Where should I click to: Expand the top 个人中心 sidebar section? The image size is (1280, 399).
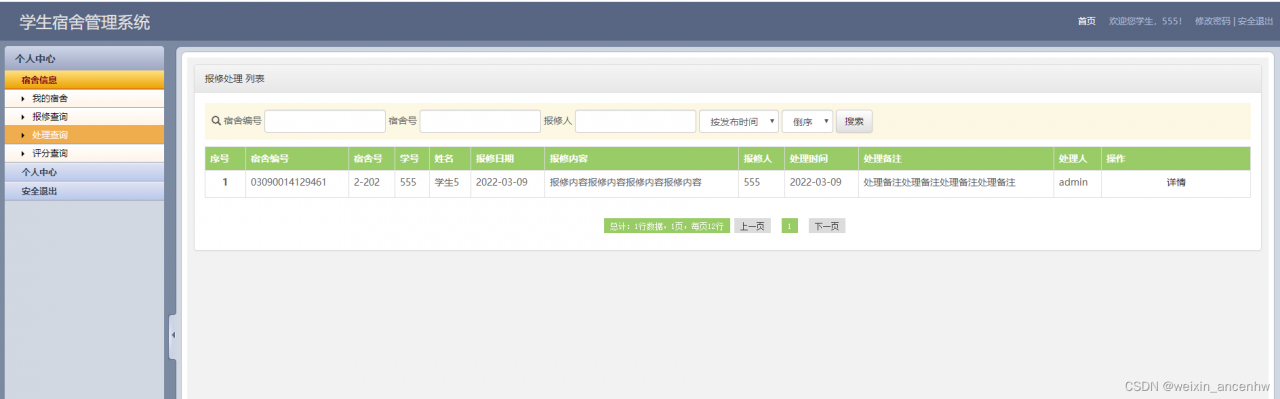[84, 59]
